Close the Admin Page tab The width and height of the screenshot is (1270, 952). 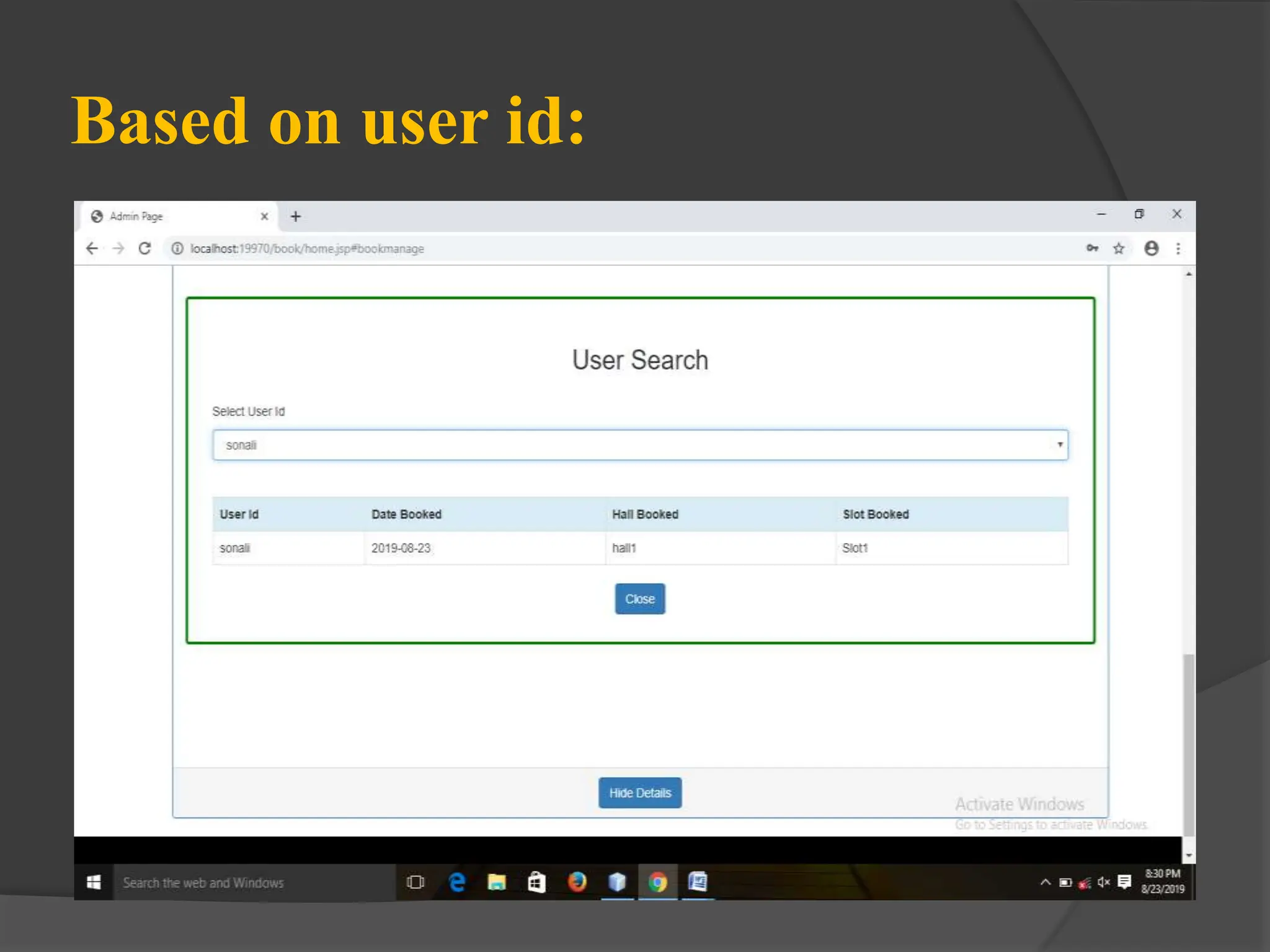click(x=264, y=216)
